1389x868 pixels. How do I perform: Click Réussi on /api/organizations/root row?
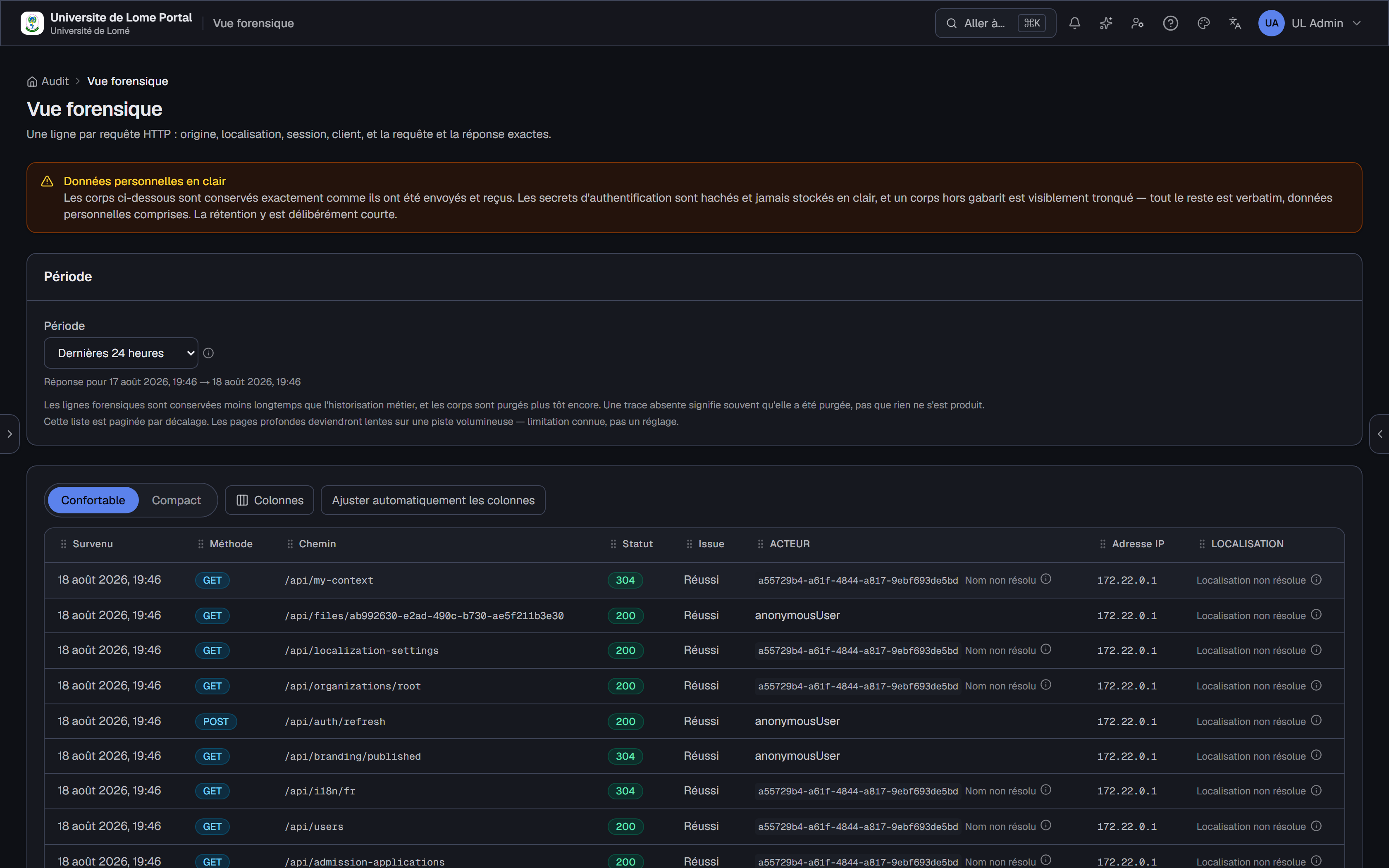pos(701,685)
